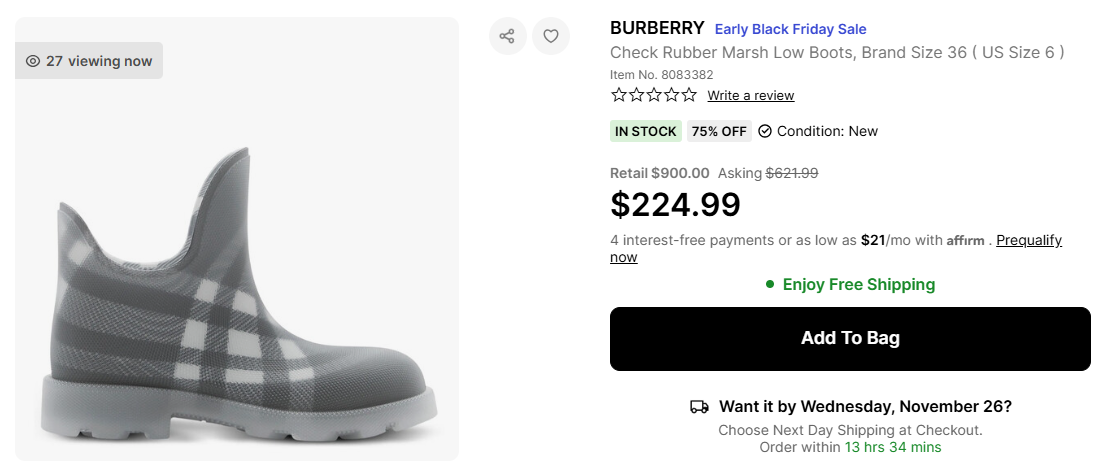Click the $224.99 sale price
The height and width of the screenshot is (473, 1098).
click(675, 204)
